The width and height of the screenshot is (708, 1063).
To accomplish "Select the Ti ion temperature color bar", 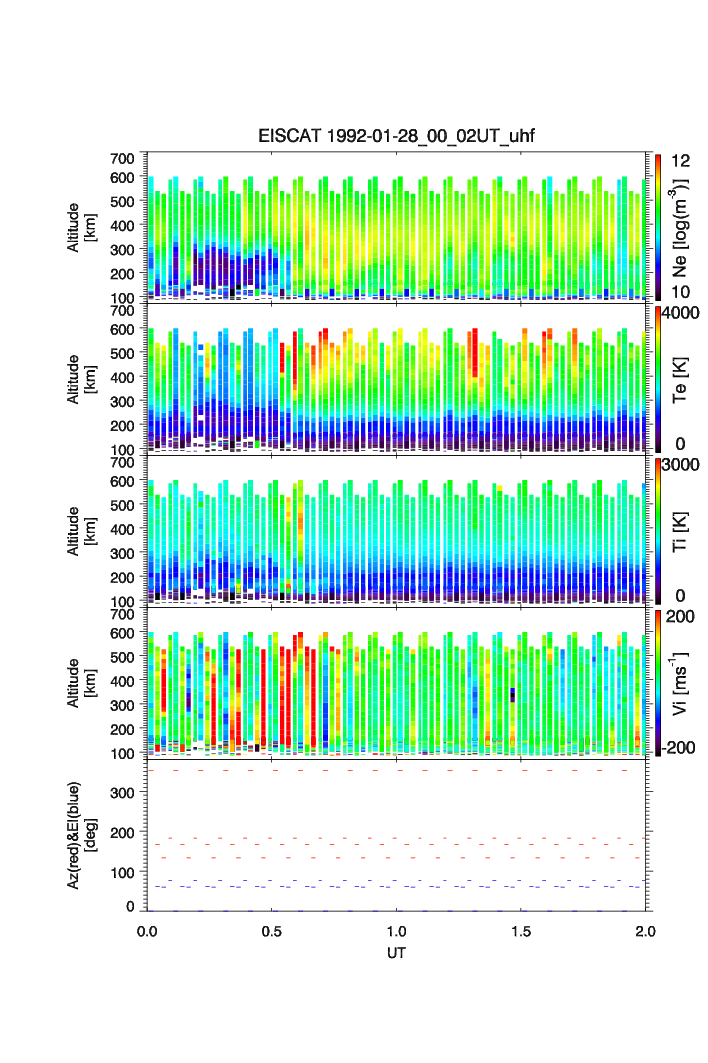I will pyautogui.click(x=658, y=530).
